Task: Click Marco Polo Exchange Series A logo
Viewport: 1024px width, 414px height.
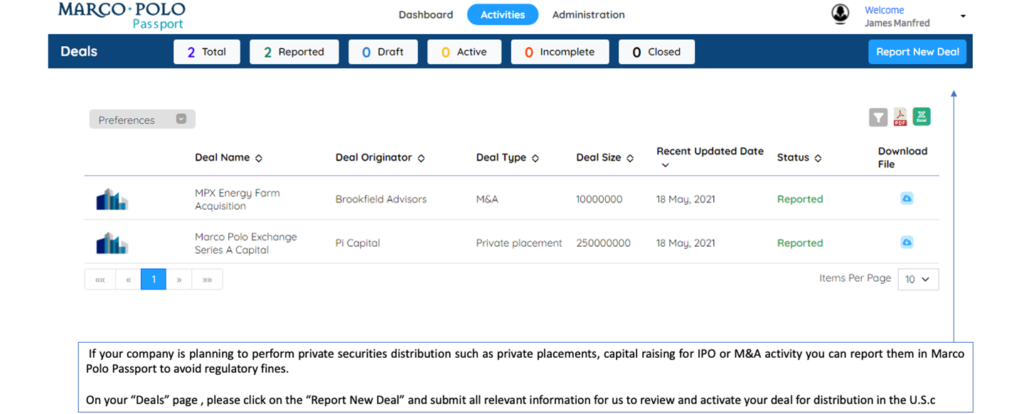Action: tap(111, 243)
